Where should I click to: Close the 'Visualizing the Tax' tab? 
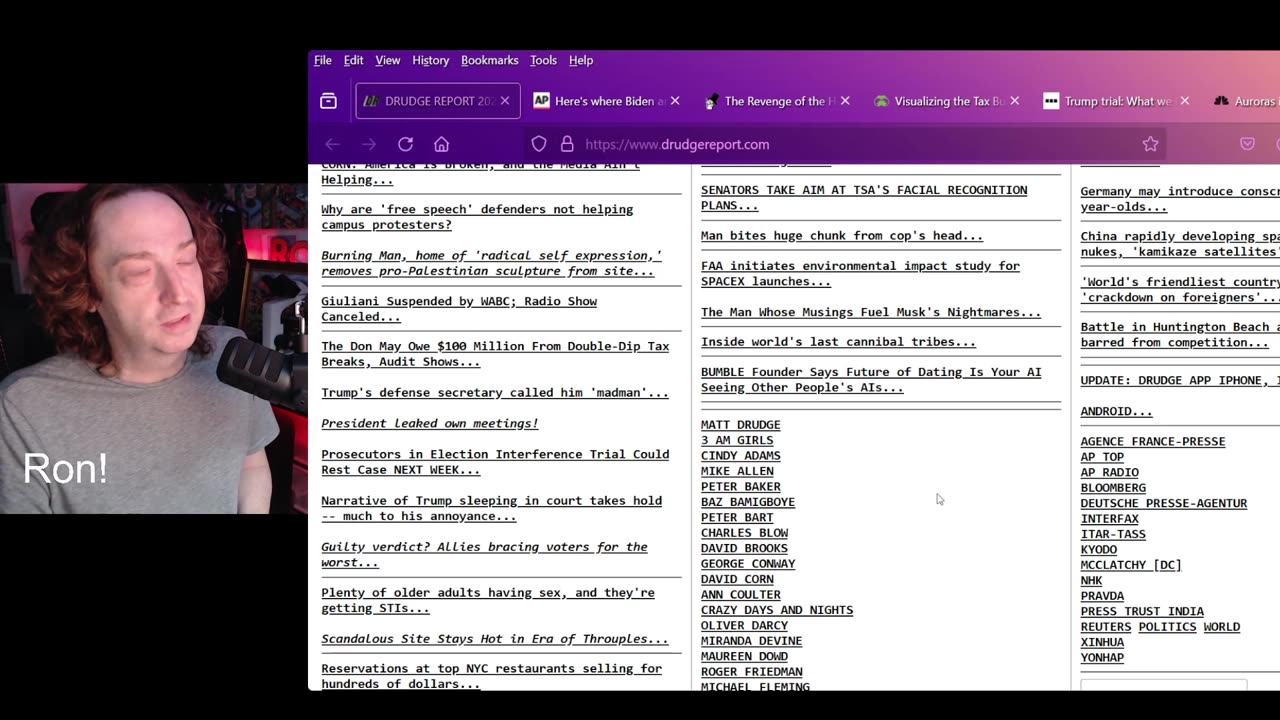point(1015,101)
